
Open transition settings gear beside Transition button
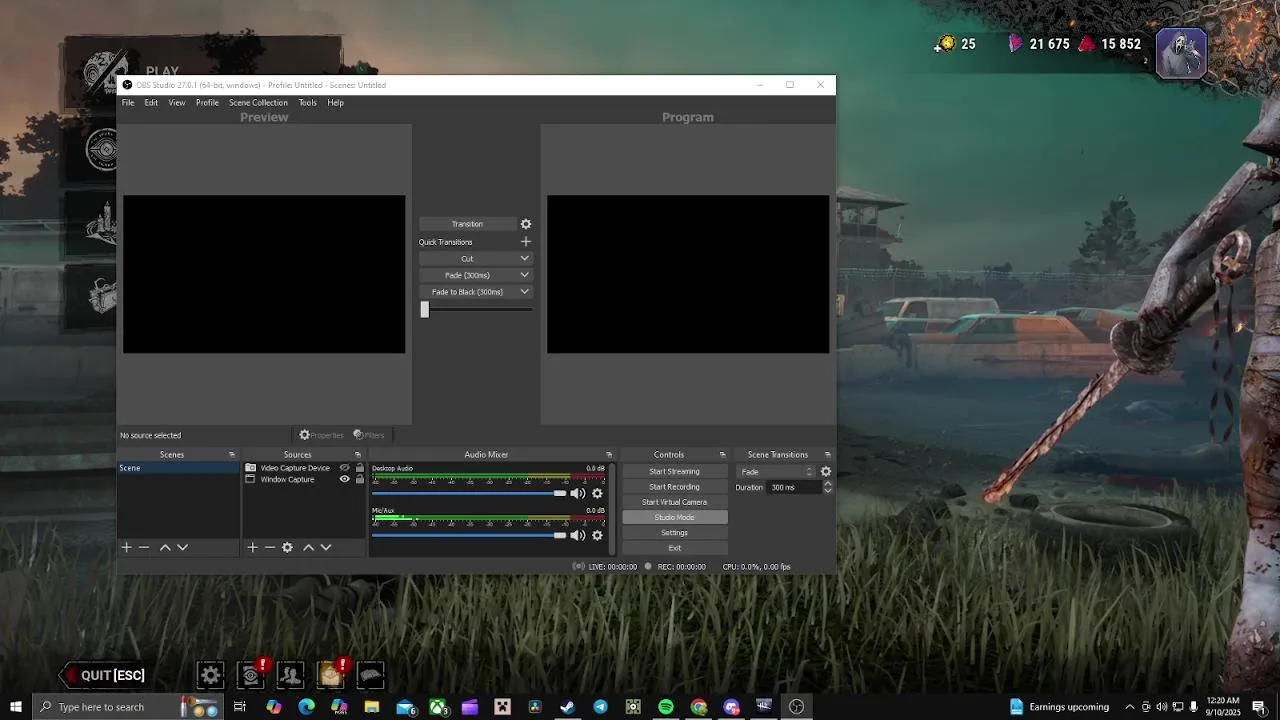click(x=526, y=224)
